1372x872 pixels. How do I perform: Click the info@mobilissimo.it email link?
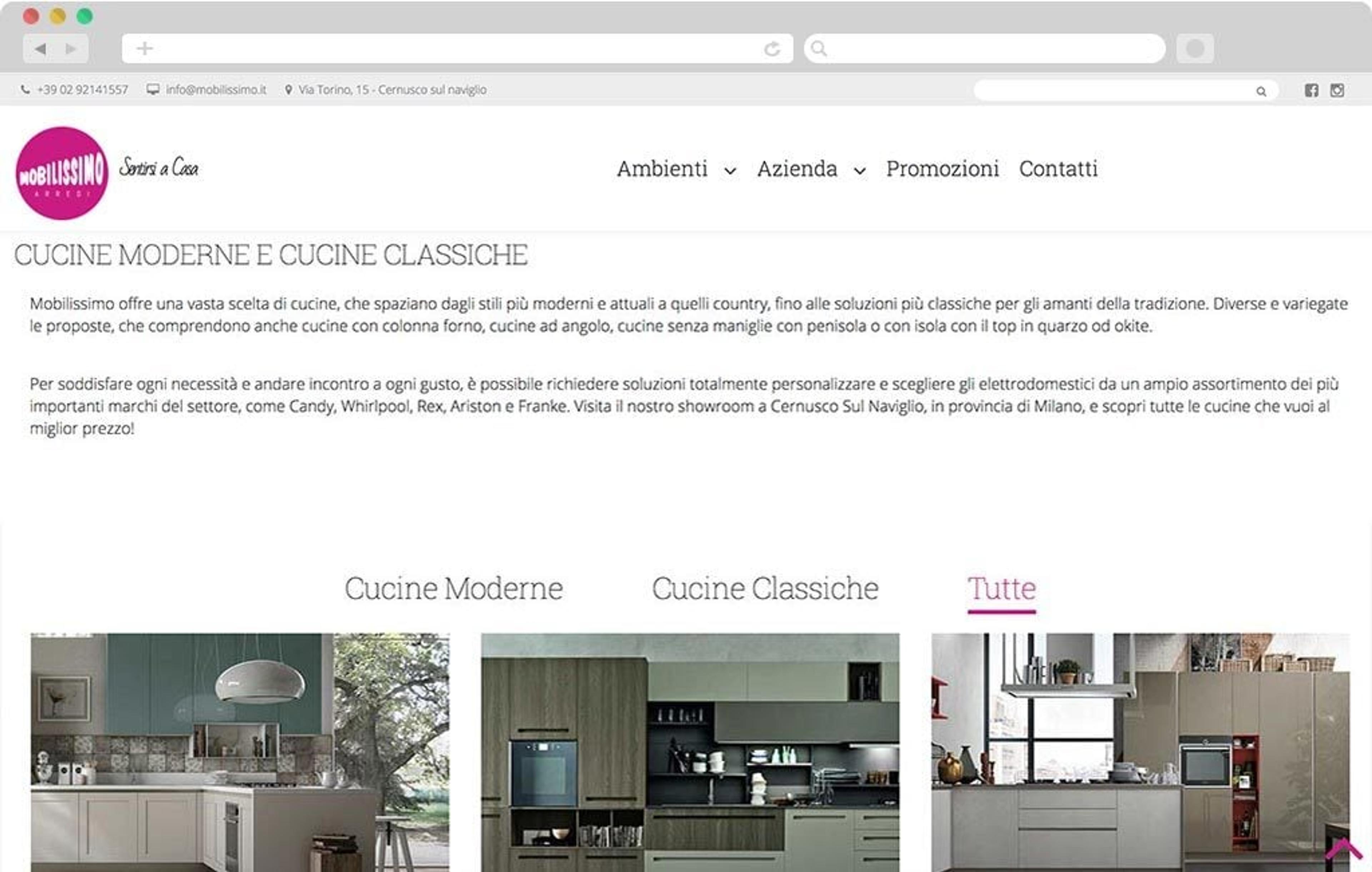pos(216,90)
